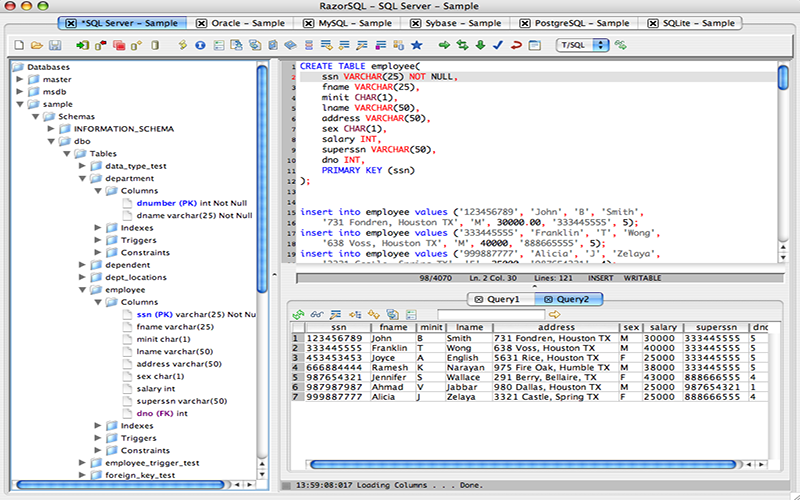Click the two orange diamonds results icon
The width and height of the screenshot is (800, 500).
coord(373,315)
